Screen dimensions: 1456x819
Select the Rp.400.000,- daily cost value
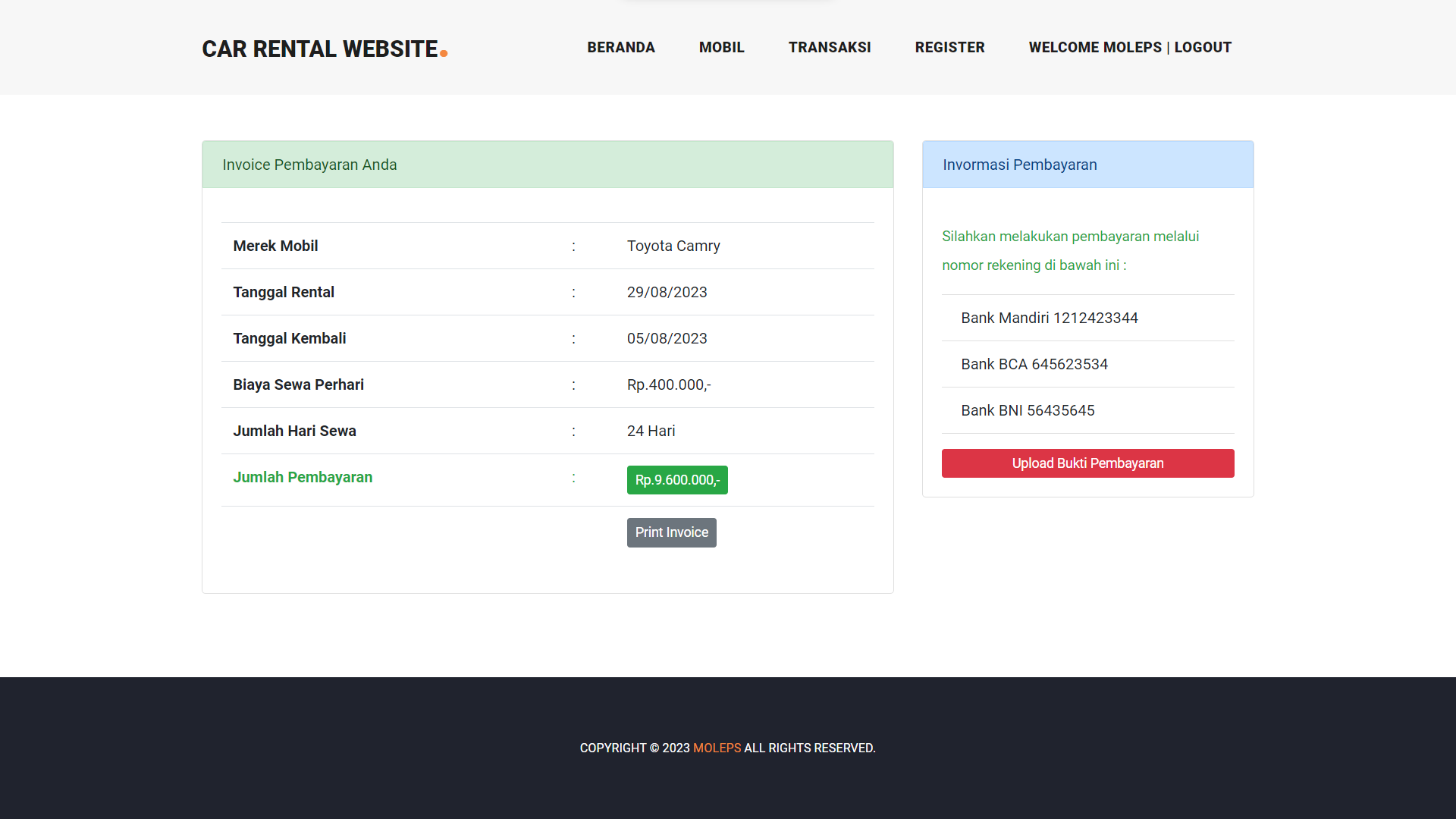point(669,384)
